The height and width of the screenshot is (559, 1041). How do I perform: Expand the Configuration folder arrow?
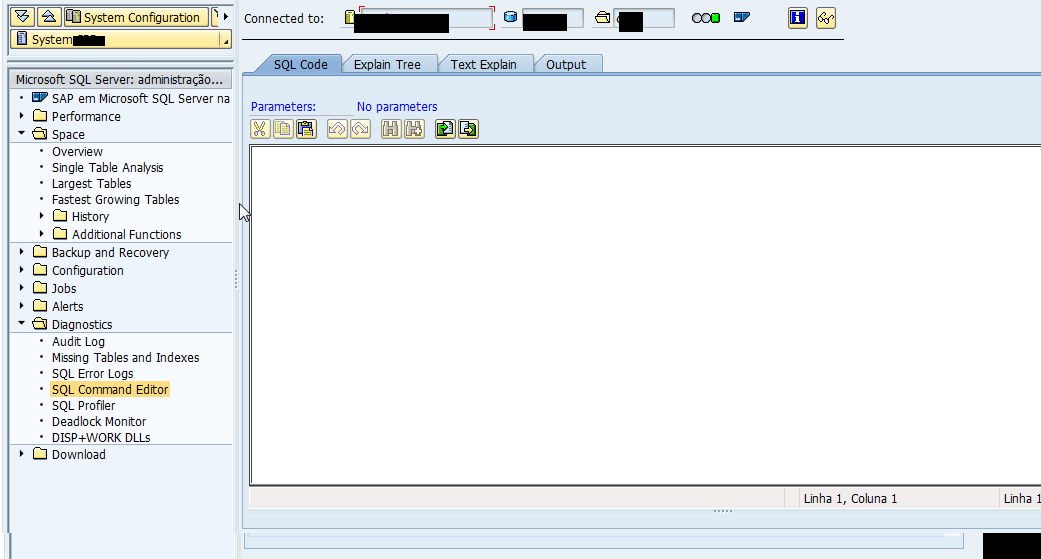point(21,270)
